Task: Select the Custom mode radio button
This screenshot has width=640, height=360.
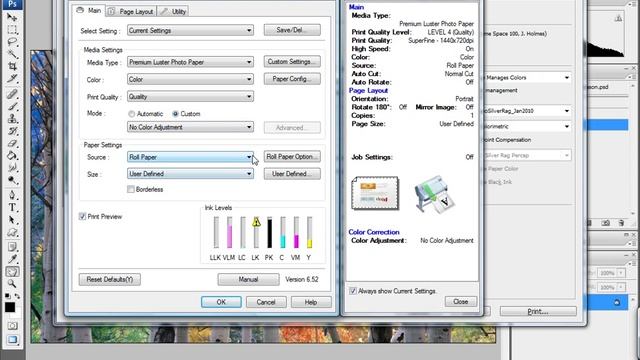Action: pos(175,114)
